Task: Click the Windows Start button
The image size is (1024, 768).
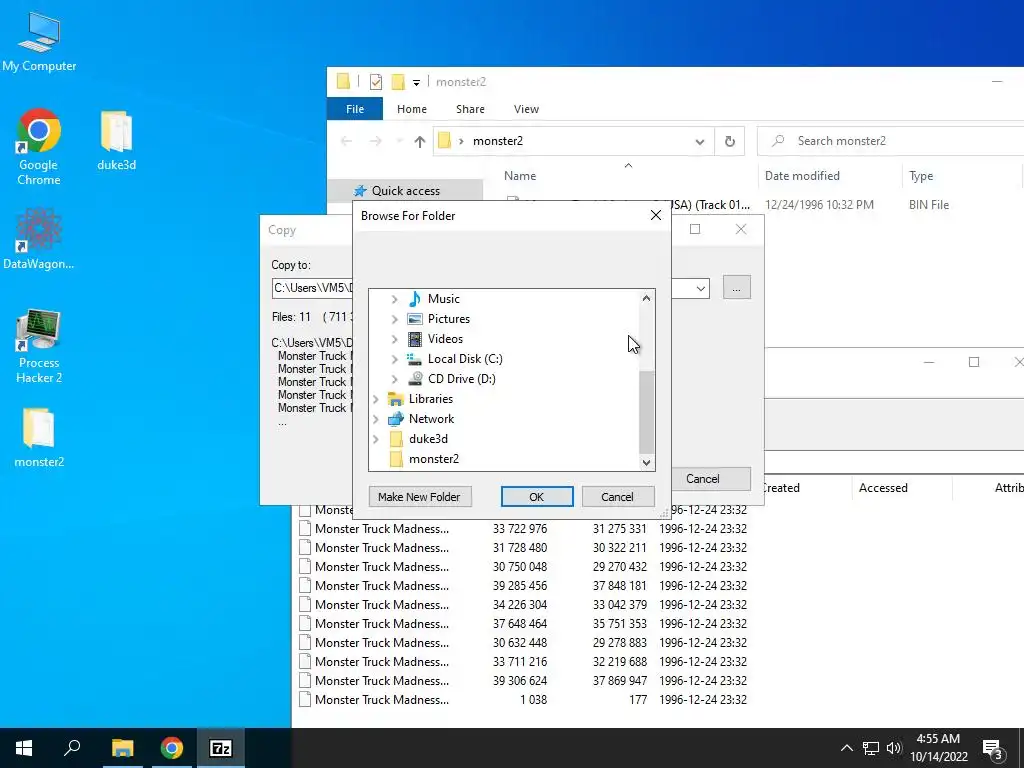Action: point(24,748)
